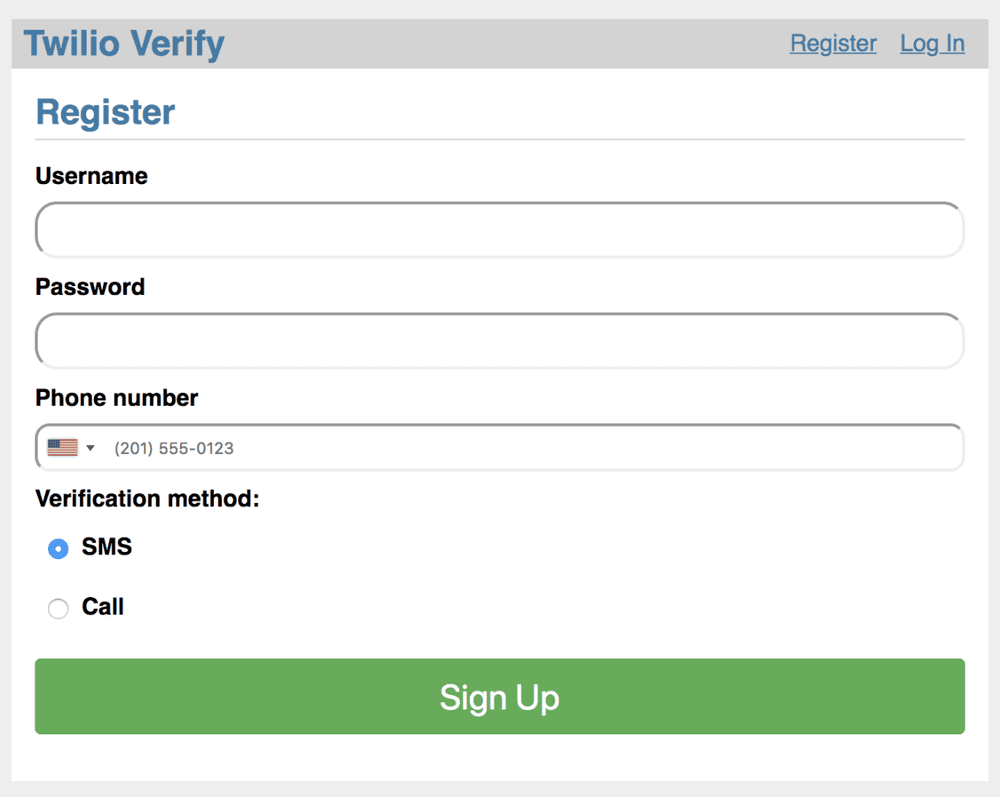The height and width of the screenshot is (797, 1000).
Task: Click the Log In navigation tab
Action: pos(932,43)
